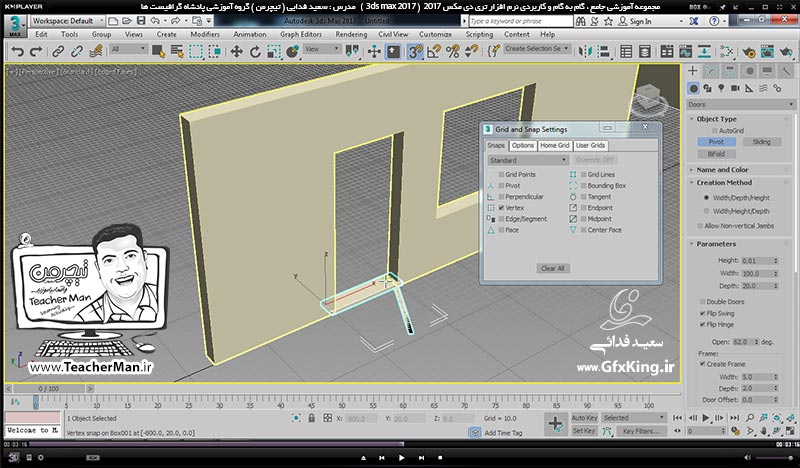Select the Geometry category icon
Viewport: 800px width, 468px height.
click(693, 88)
